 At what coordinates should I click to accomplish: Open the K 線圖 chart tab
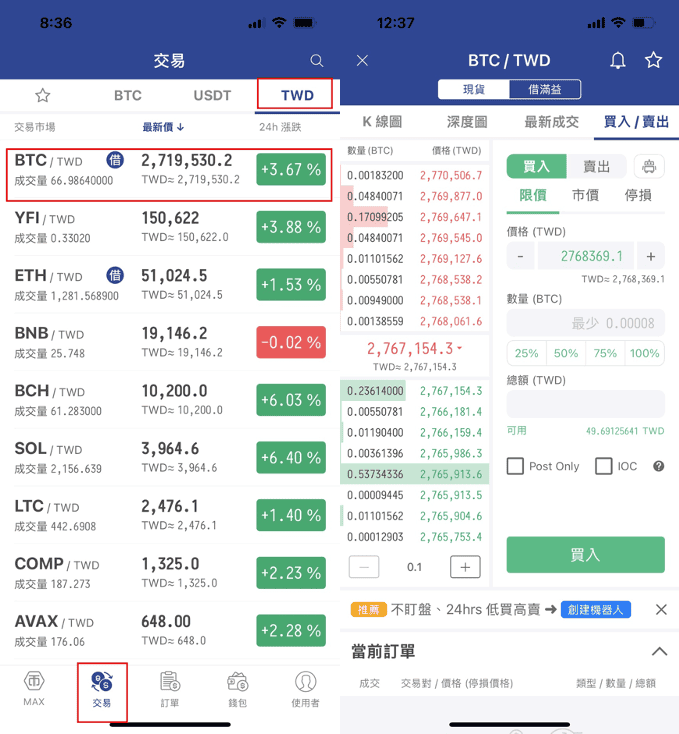pyautogui.click(x=382, y=122)
